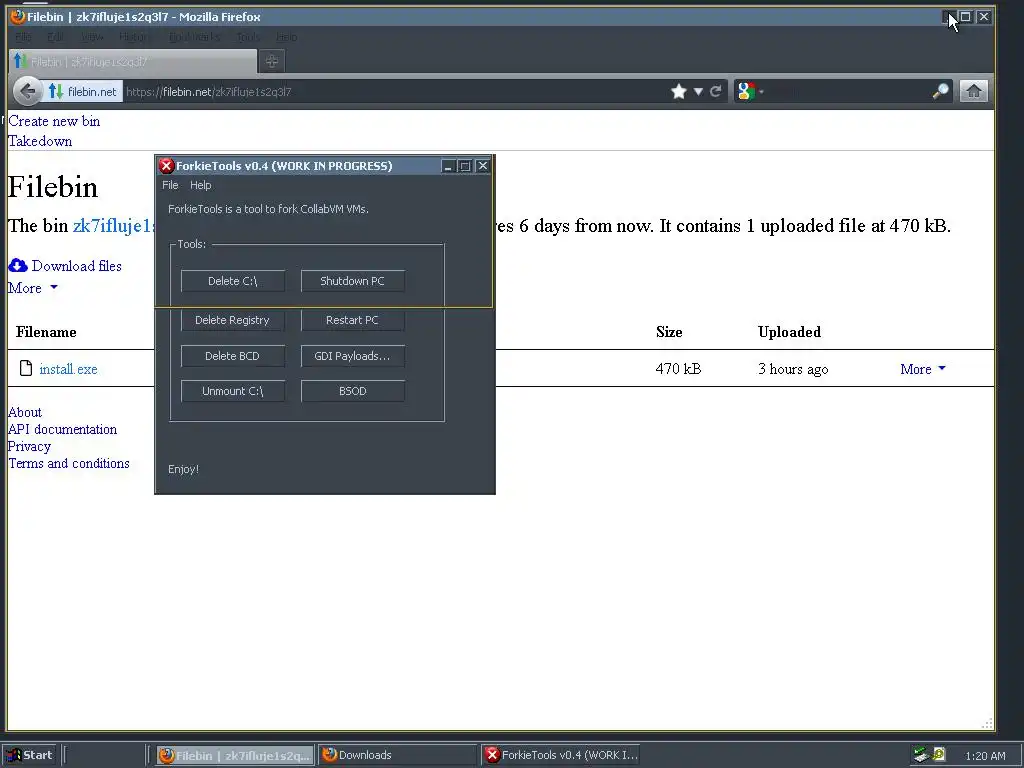
Task: Click the BSOD button
Action: pyautogui.click(x=353, y=391)
